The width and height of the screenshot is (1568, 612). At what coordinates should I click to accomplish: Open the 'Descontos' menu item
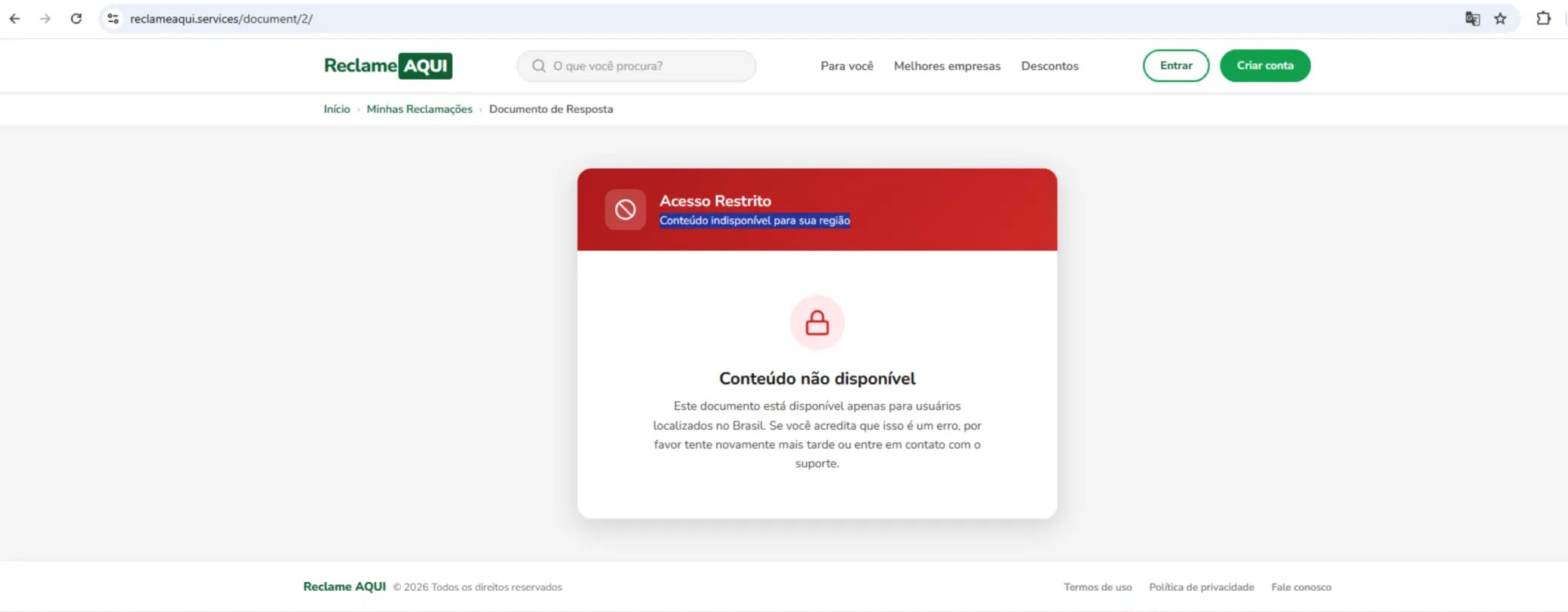coord(1049,66)
